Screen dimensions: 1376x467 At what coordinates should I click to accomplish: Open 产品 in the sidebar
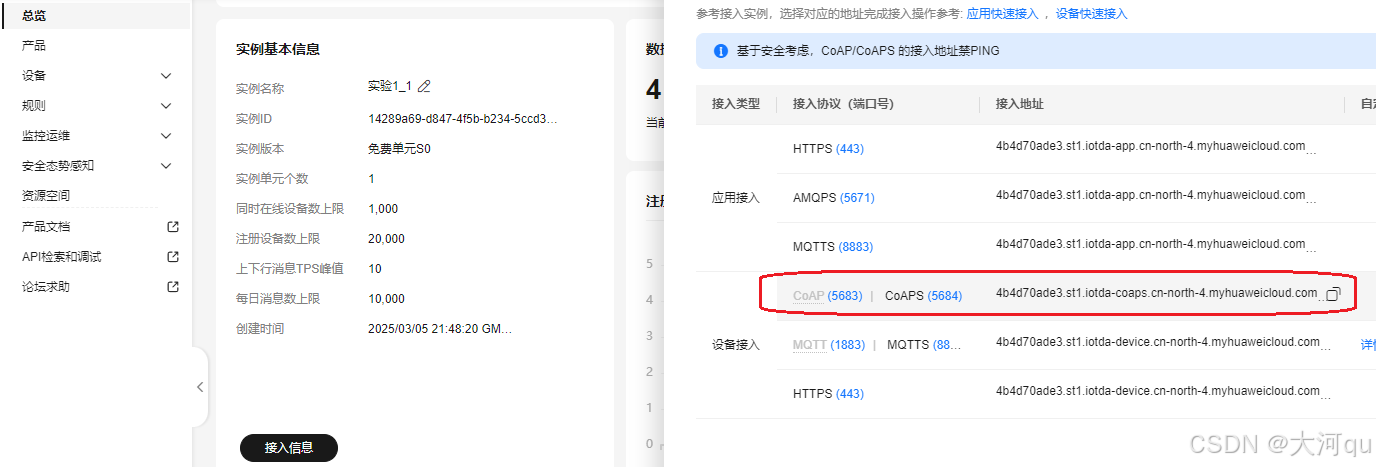[34, 46]
